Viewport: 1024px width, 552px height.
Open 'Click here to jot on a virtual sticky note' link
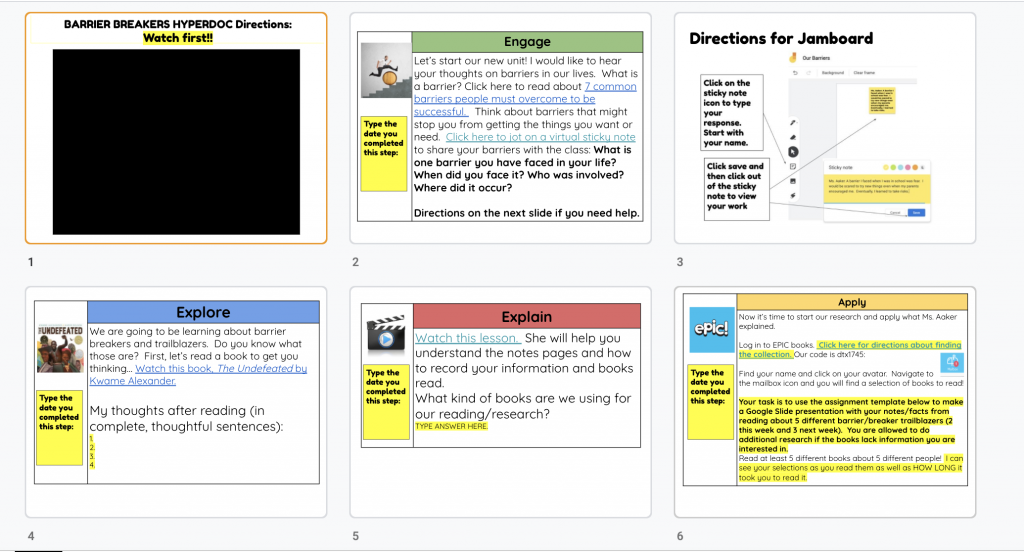click(x=540, y=137)
